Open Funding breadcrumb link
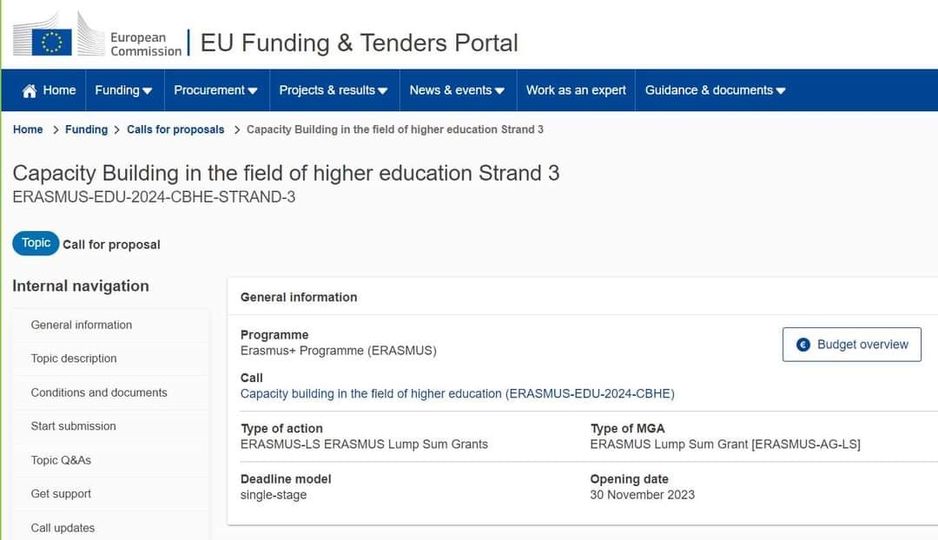The width and height of the screenshot is (938, 540). coord(86,130)
